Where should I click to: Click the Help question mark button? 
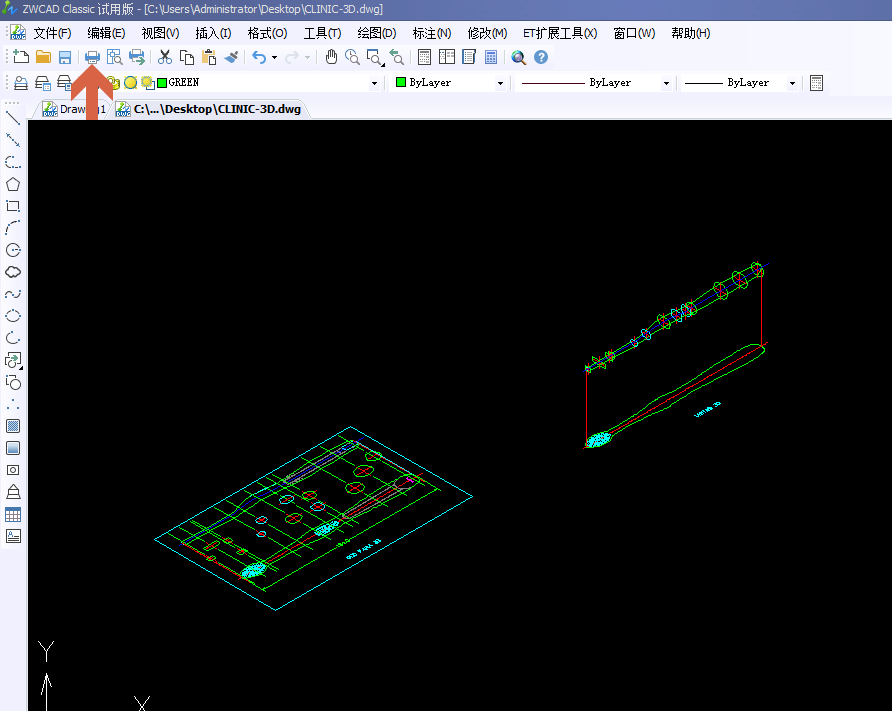click(541, 57)
